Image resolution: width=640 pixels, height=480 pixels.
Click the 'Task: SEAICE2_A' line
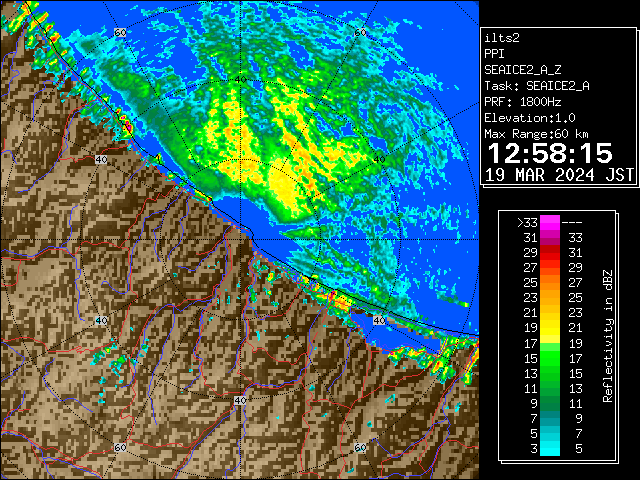point(537,86)
